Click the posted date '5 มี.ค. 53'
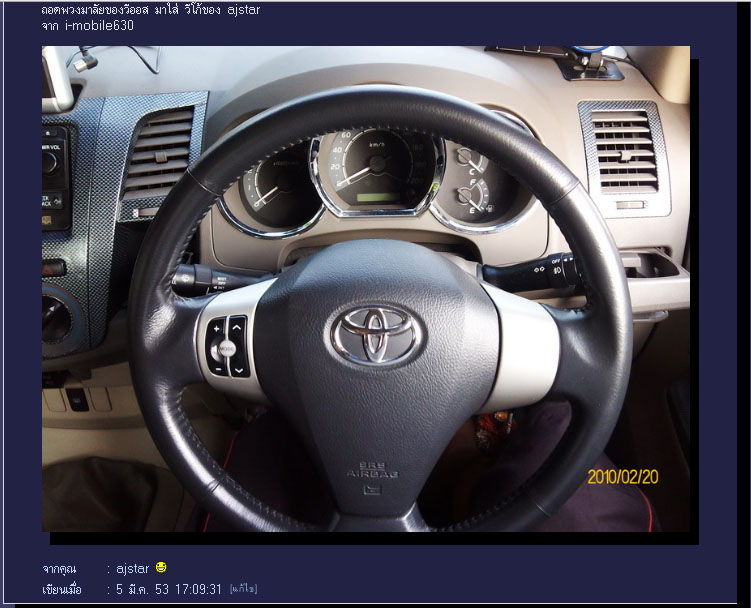This screenshot has width=751, height=608. coord(143,589)
